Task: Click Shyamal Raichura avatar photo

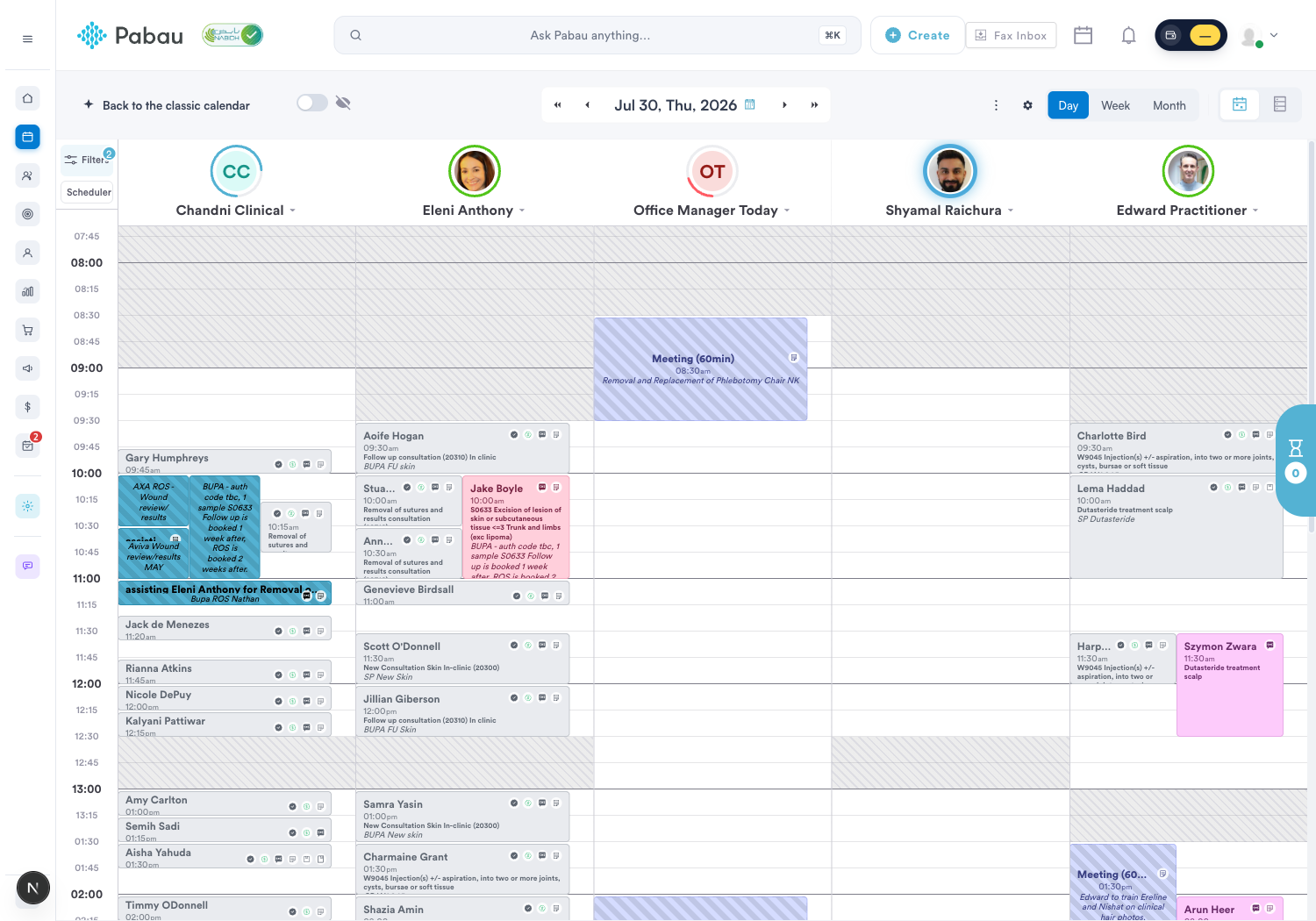Action: 950,171
